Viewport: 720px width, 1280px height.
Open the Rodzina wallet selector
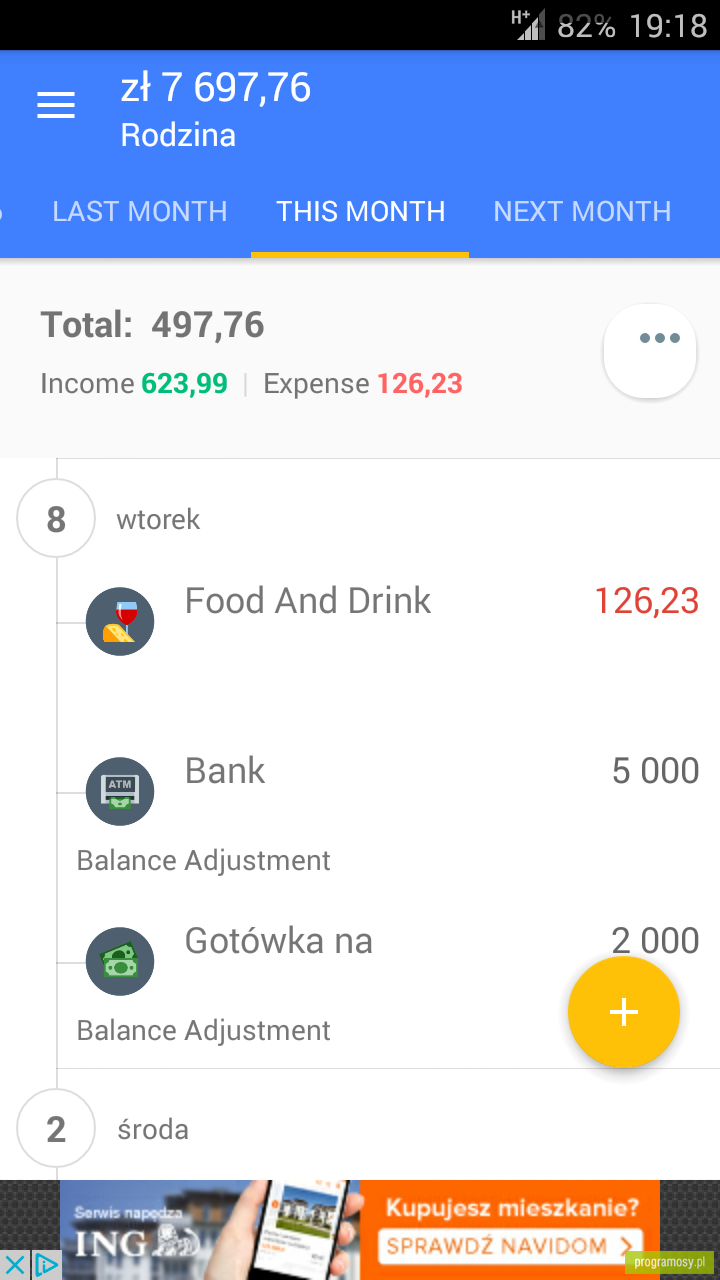(x=178, y=135)
